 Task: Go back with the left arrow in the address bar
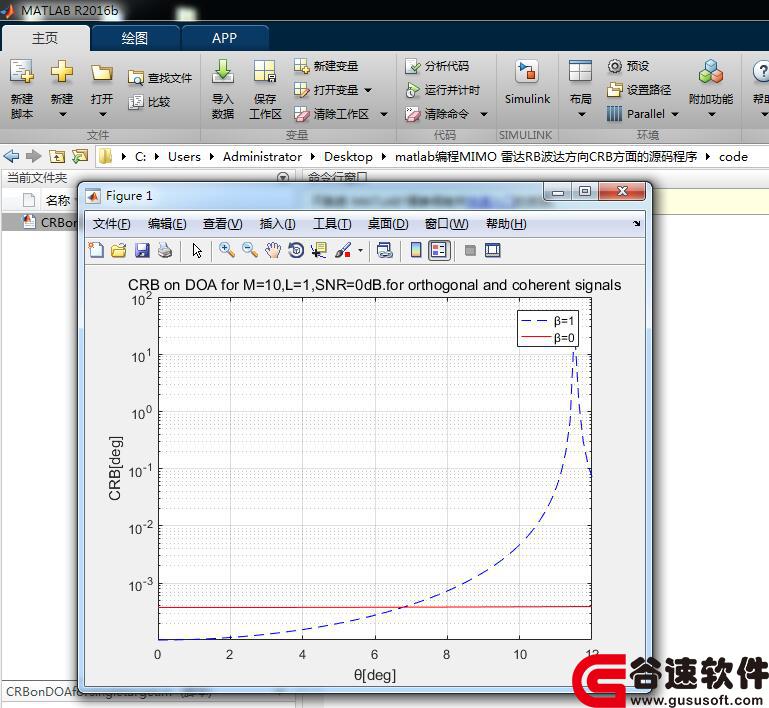point(11,156)
